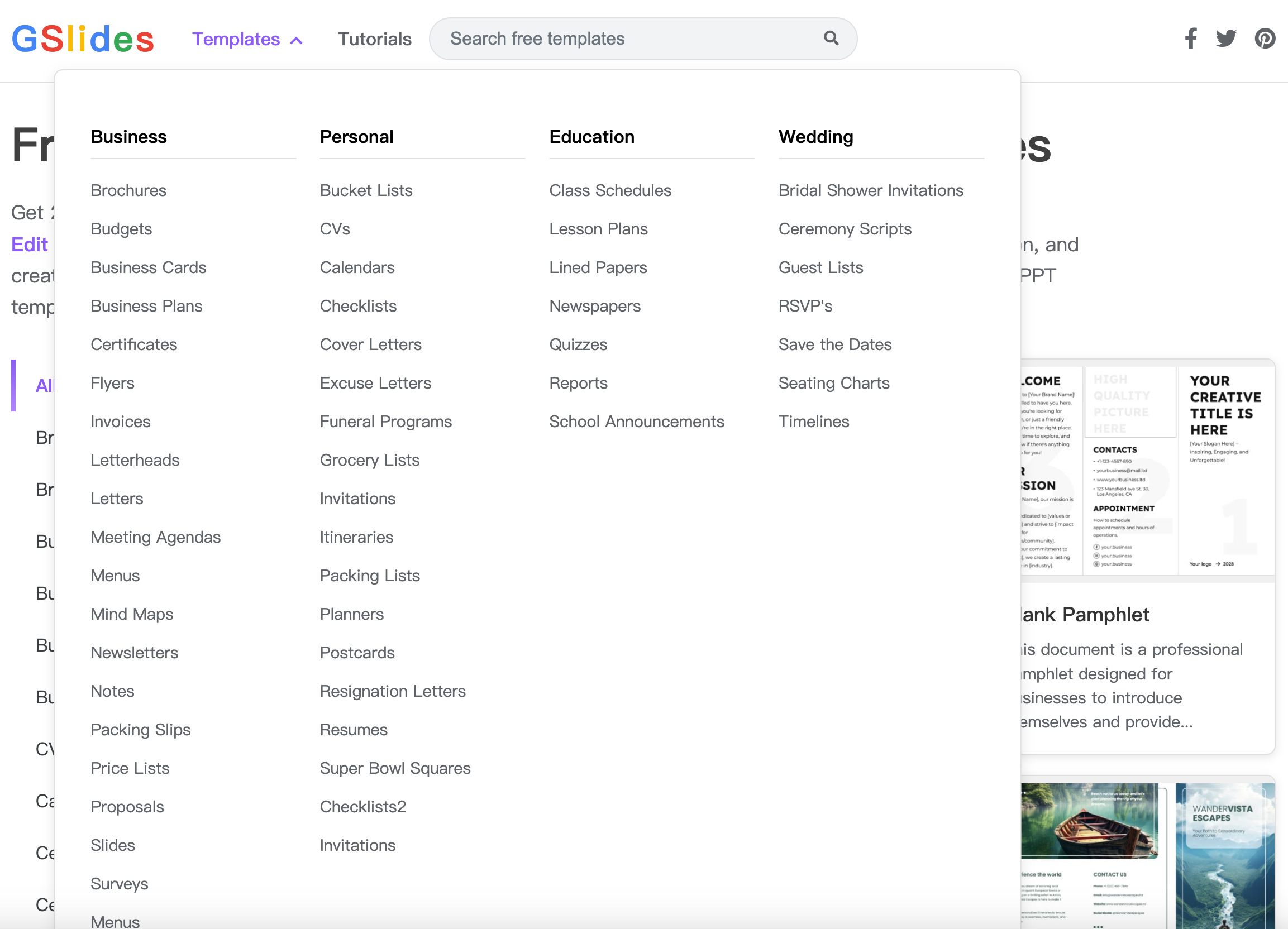Open Checklists2 category

(x=363, y=807)
